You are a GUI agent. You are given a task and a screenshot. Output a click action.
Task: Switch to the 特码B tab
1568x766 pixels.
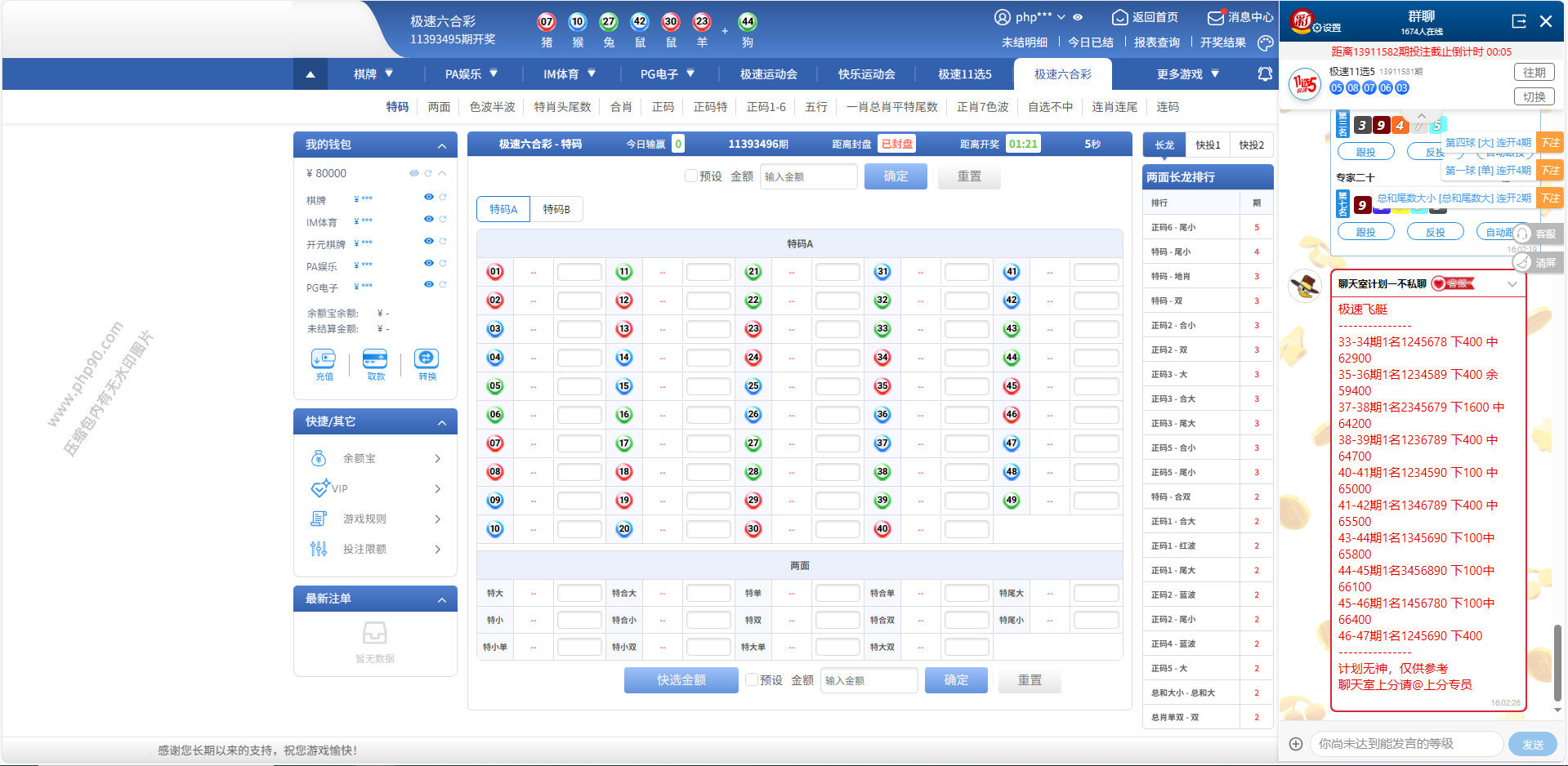(x=556, y=210)
